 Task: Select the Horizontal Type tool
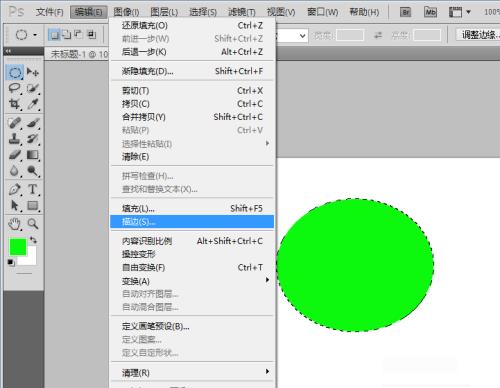click(x=33, y=189)
